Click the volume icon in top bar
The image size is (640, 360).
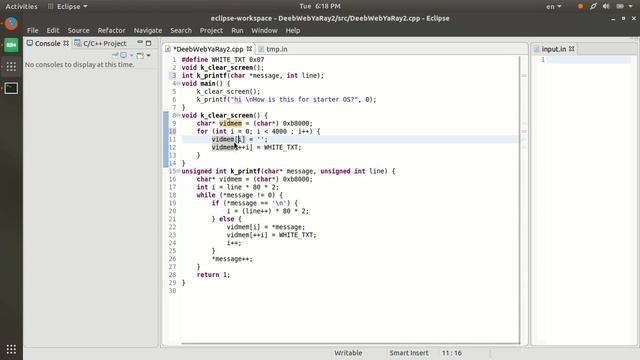[606, 6]
